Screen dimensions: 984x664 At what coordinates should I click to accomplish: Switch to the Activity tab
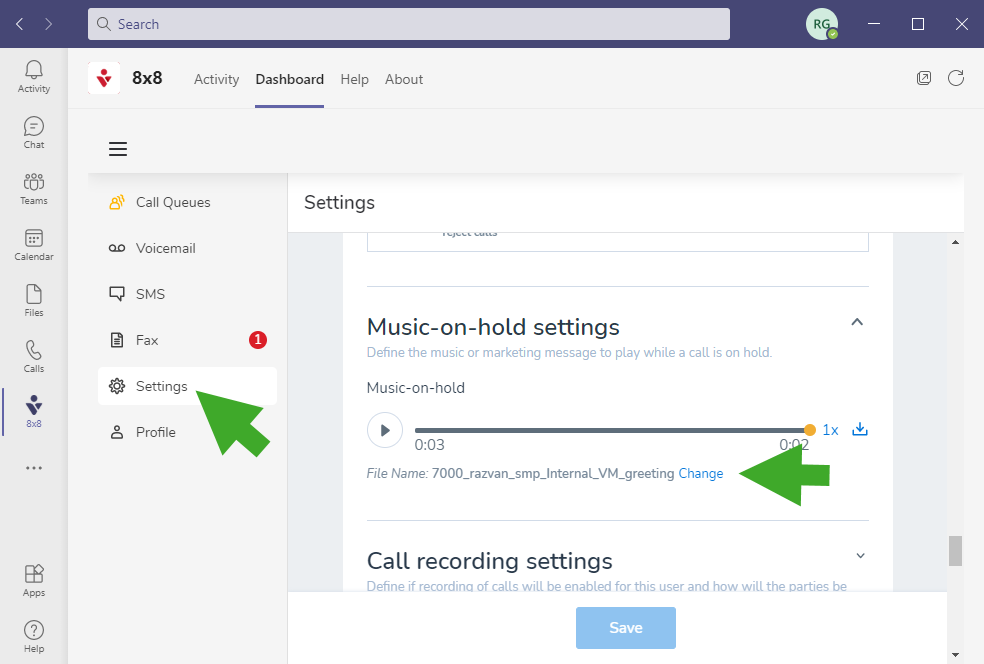(216, 79)
